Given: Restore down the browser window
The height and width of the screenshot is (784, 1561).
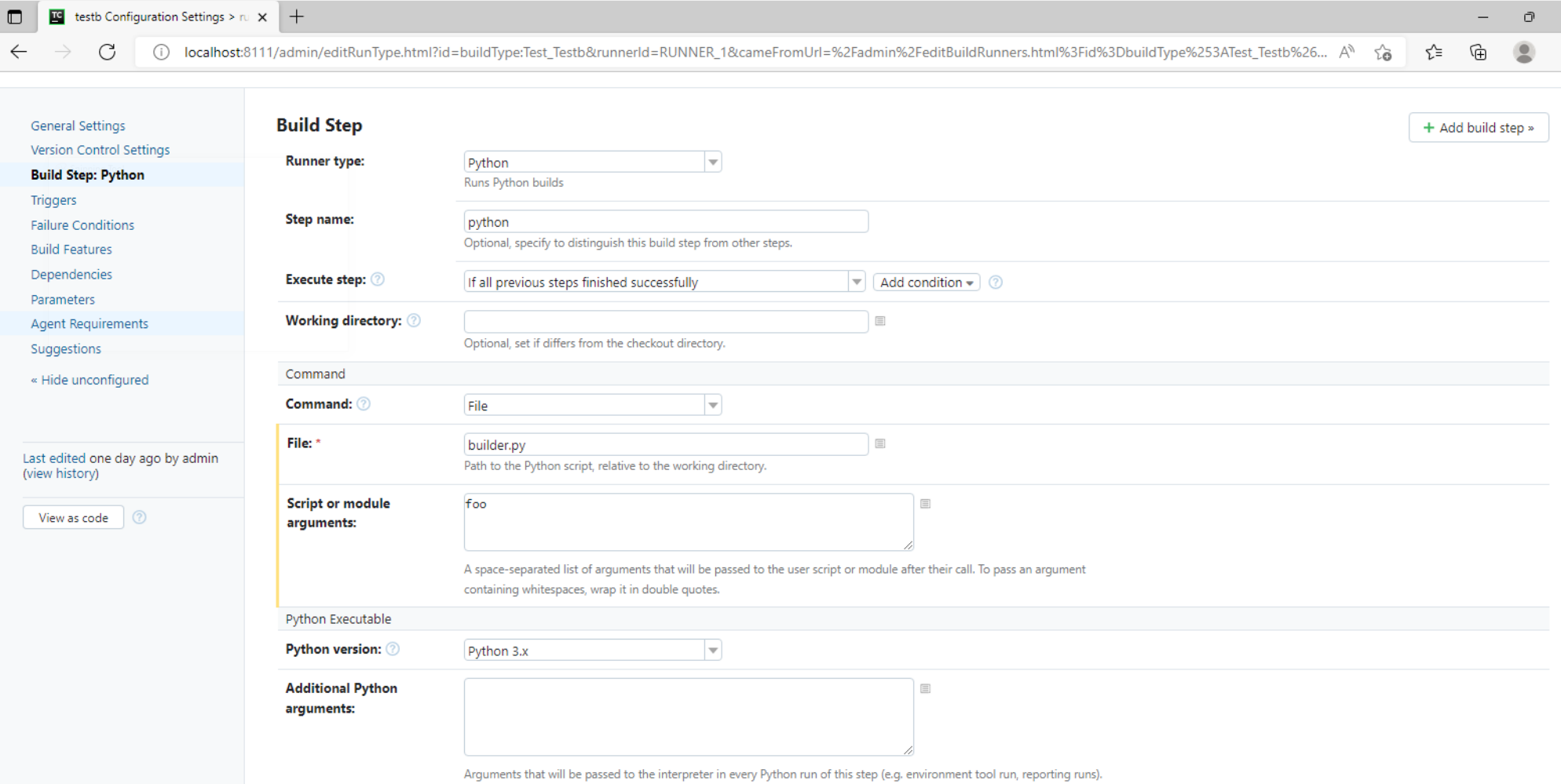Looking at the screenshot, I should click(1529, 16).
